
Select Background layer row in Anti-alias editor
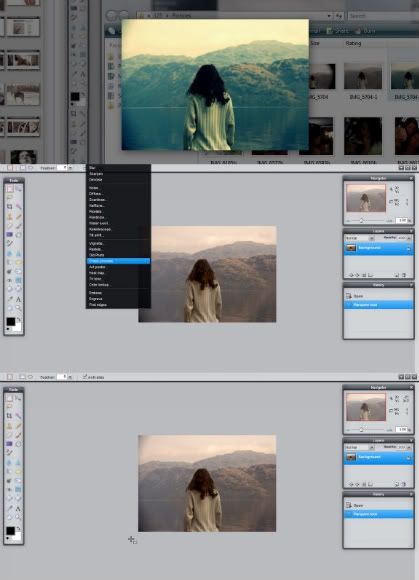[378, 458]
